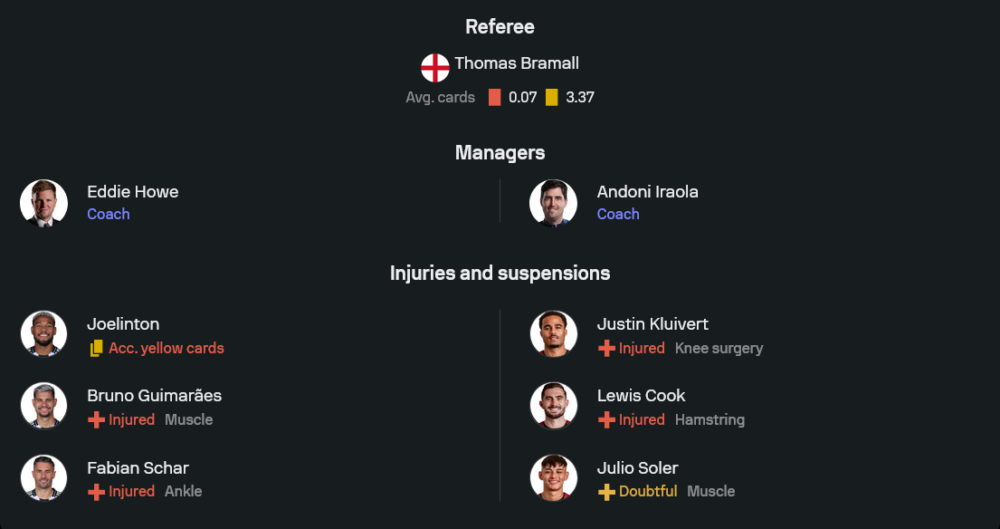Click the red card average icon

point(494,98)
